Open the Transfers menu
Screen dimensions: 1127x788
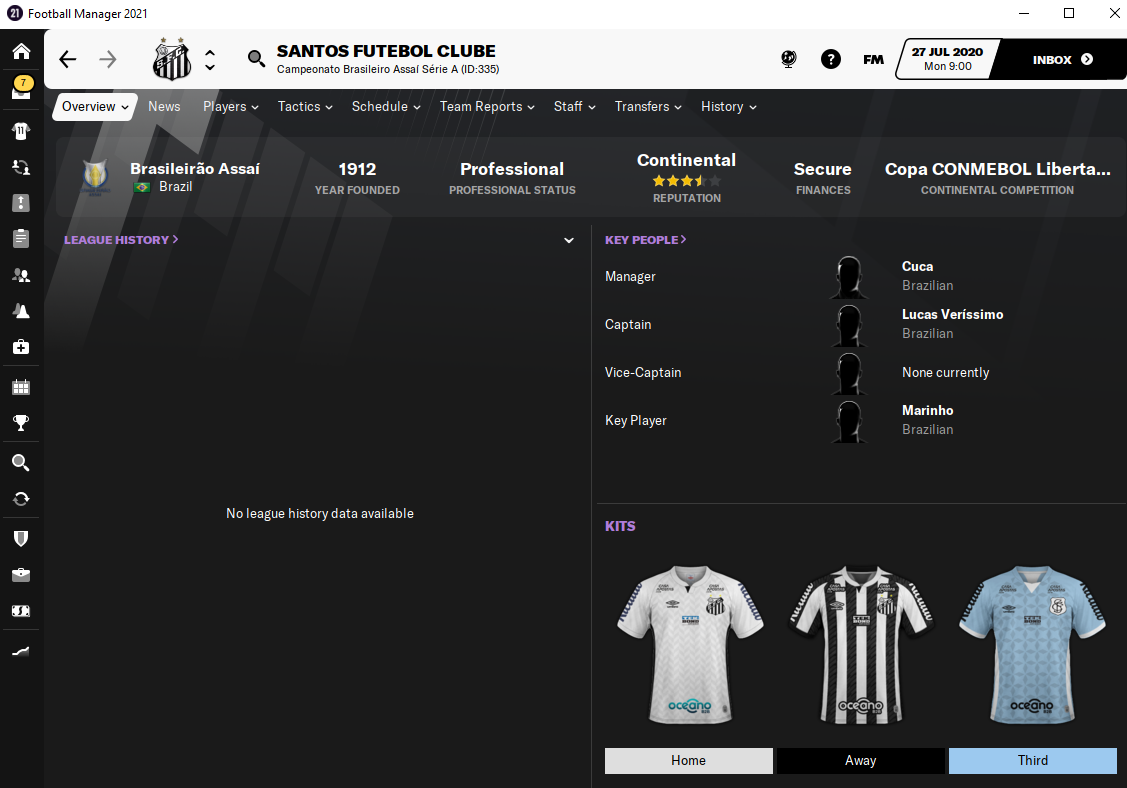click(648, 106)
